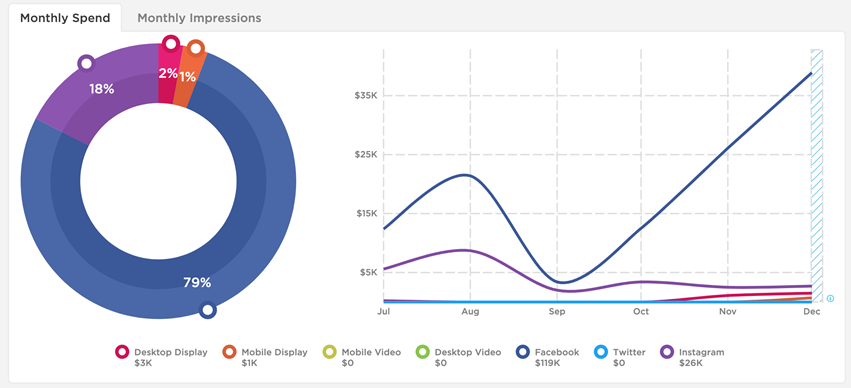Toggle the Mobile Video legend circle

tap(329, 352)
